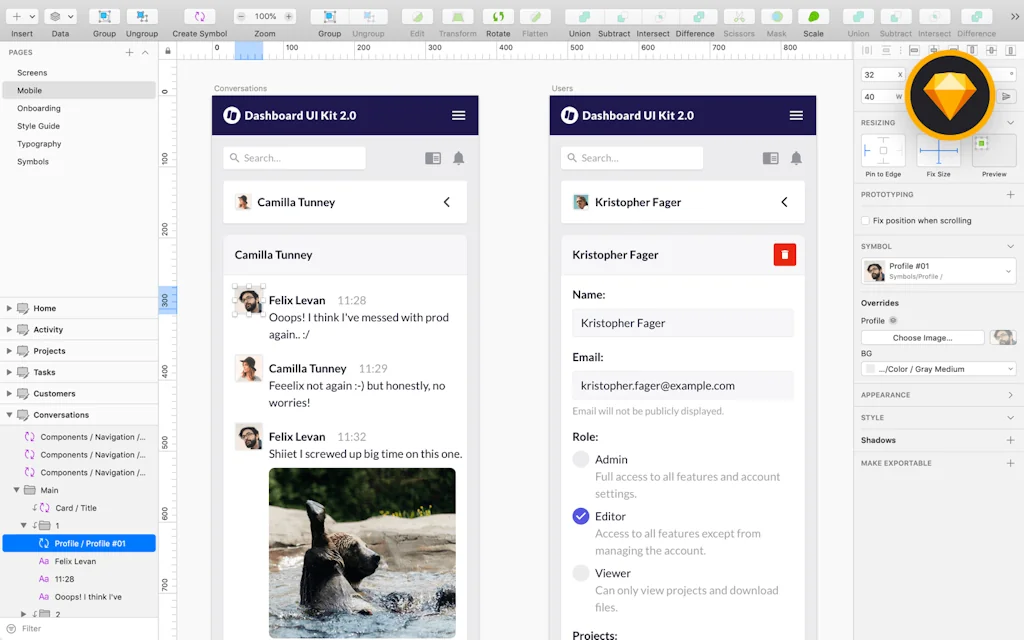This screenshot has width=1024, height=640.
Task: Click the Scale toolbar icon
Action: tap(814, 16)
